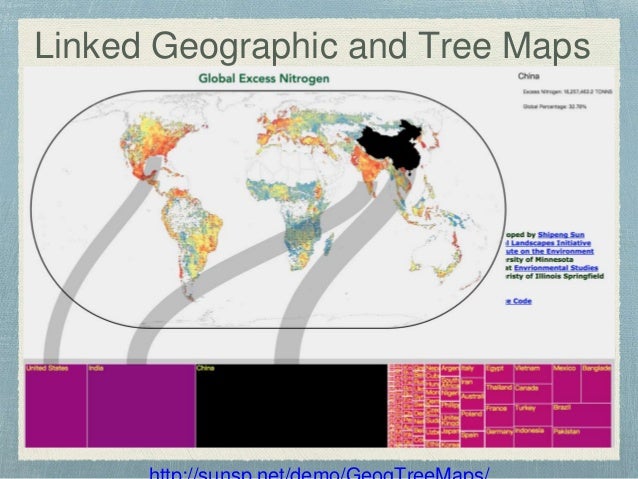Viewport: 638px width, 479px height.
Task: Choose the Canada treemap cell
Action: (533, 394)
